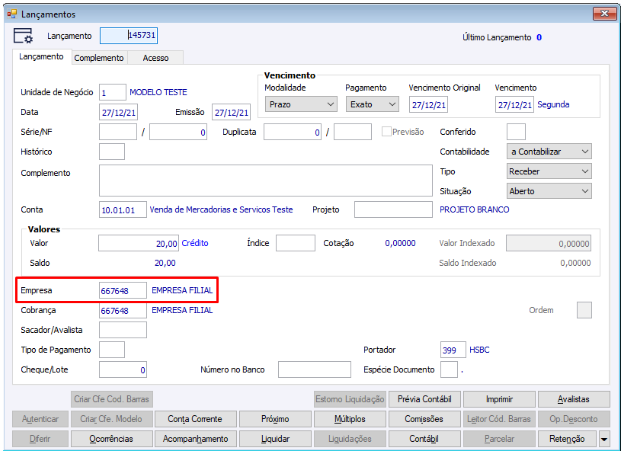Toggle the Previsão checkbox
Image resolution: width=623 pixels, height=453 pixels.
click(386, 132)
